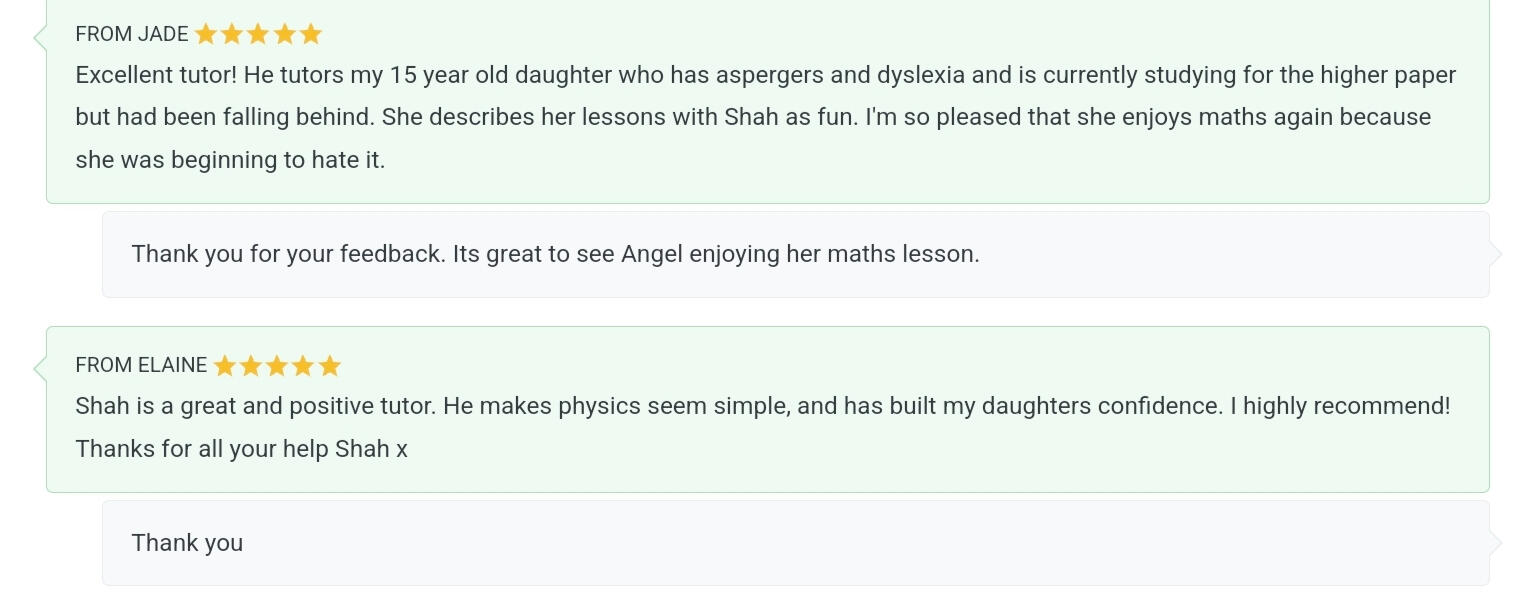Select Jade's review text starting "Excellent tutor!"

coord(765,117)
